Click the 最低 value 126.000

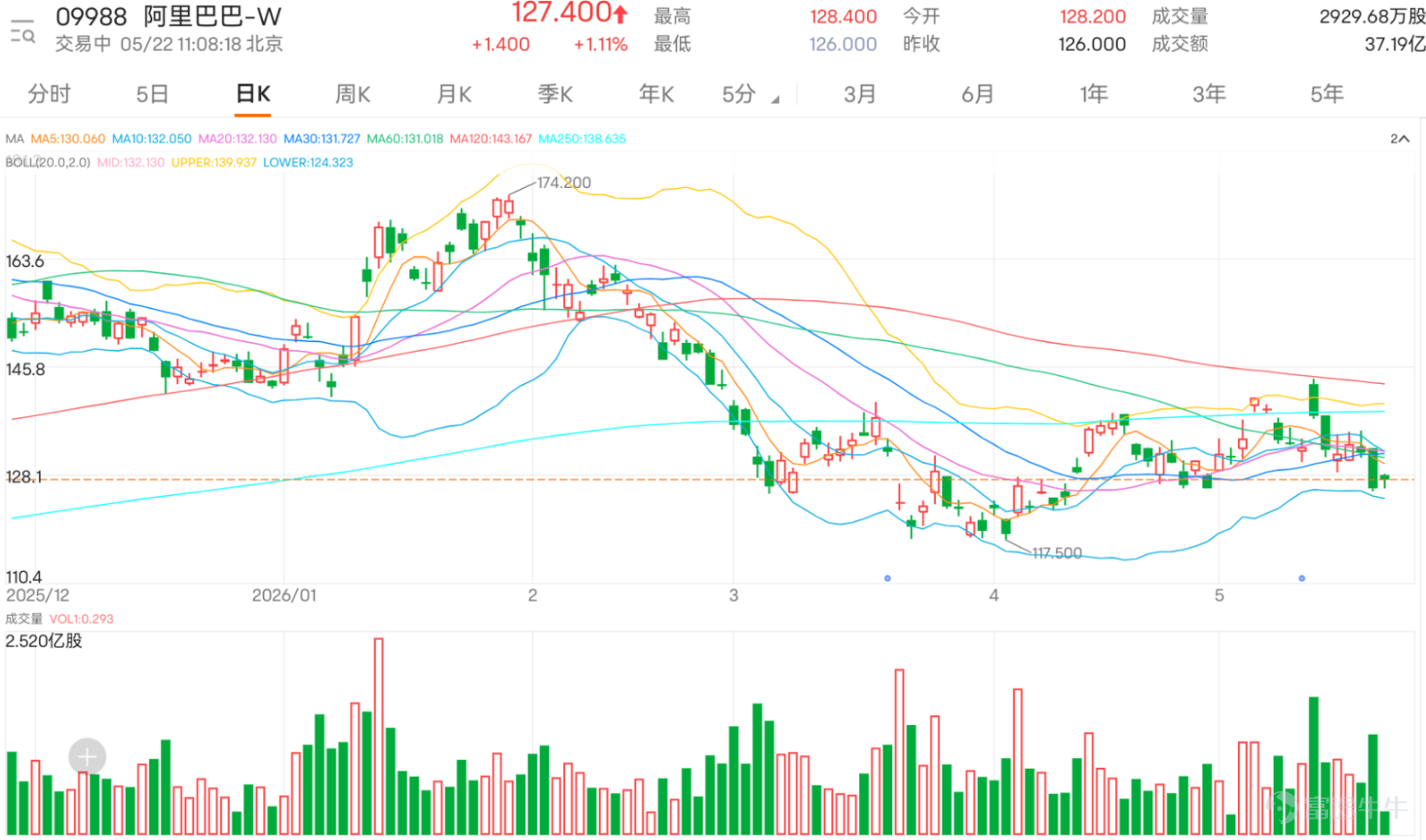[x=843, y=44]
